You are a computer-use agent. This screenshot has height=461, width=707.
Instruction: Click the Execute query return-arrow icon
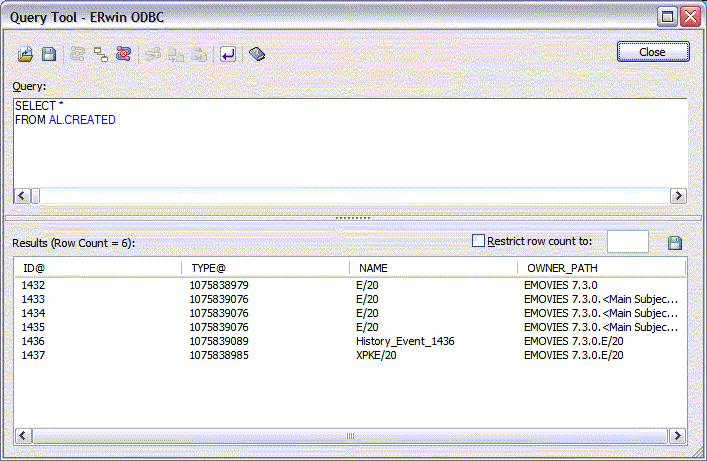229,54
